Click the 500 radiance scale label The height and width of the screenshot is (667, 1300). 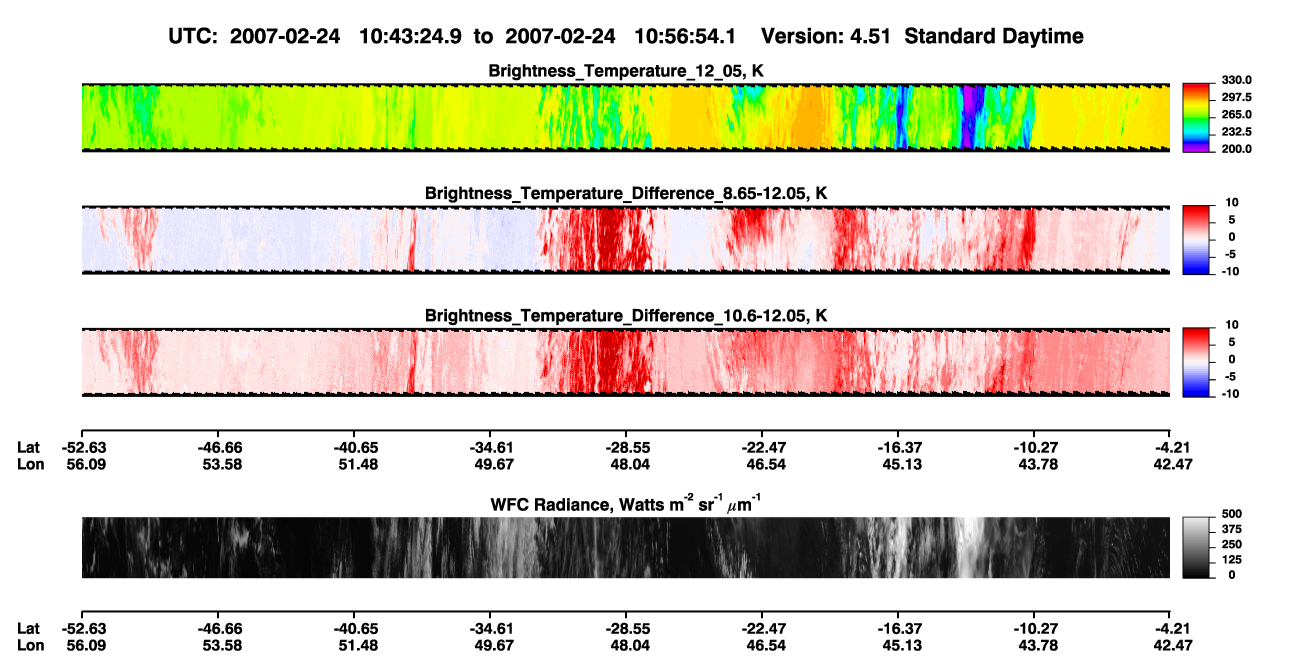click(x=1231, y=513)
